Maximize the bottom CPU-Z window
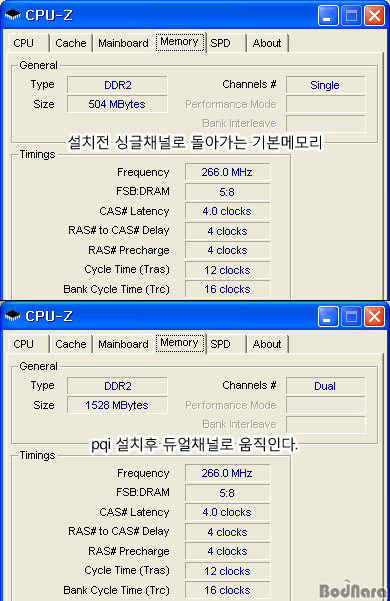The width and height of the screenshot is (390, 601). click(351, 317)
